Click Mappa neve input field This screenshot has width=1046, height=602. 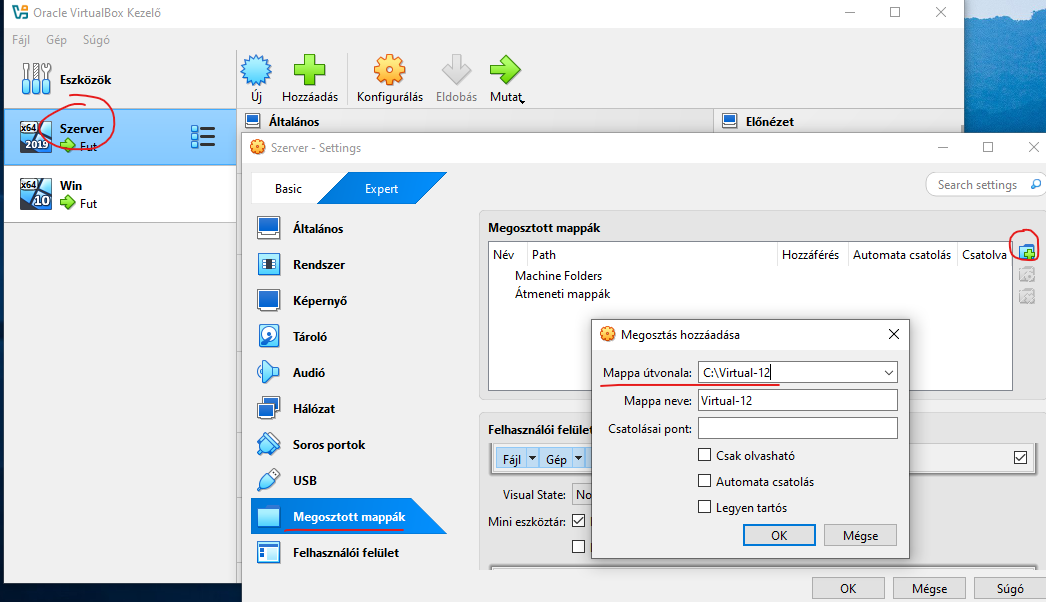(x=797, y=400)
